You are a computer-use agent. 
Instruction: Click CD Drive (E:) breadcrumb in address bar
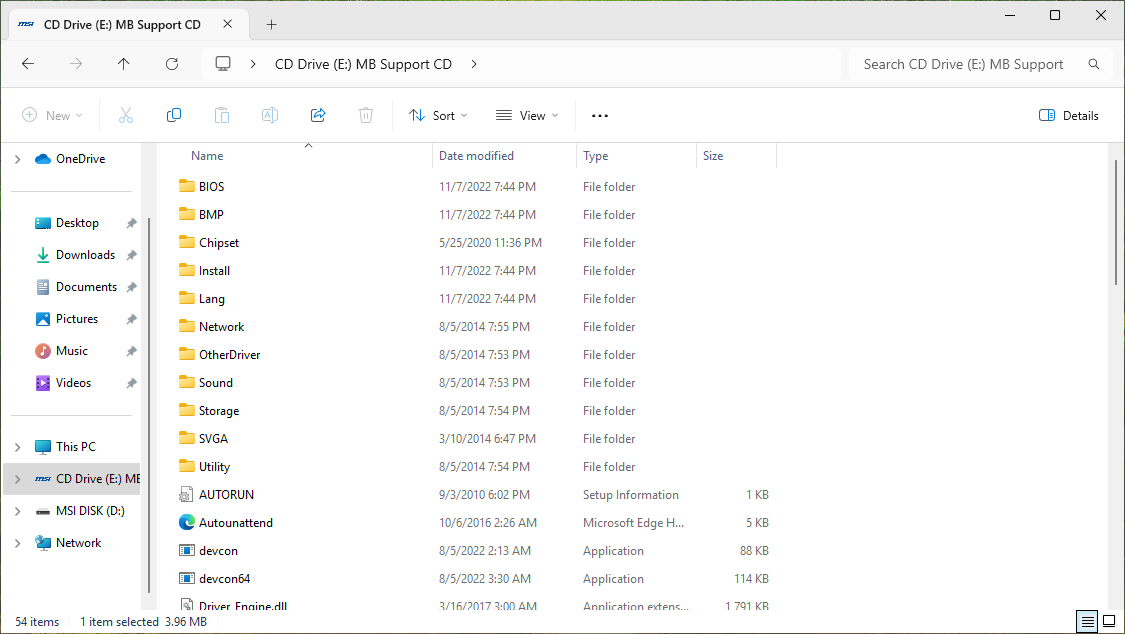363,64
